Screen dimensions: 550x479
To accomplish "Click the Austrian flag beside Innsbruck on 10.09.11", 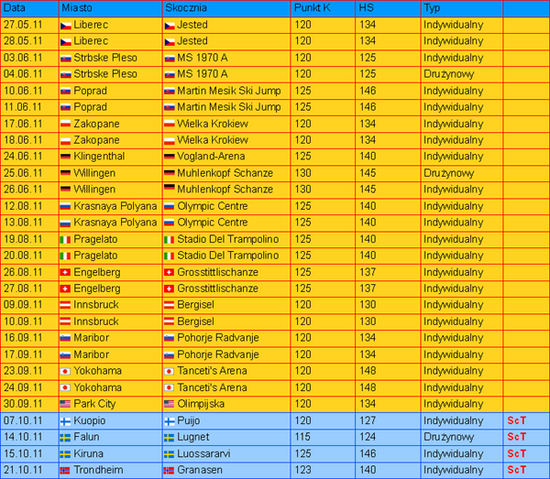I will [66, 322].
